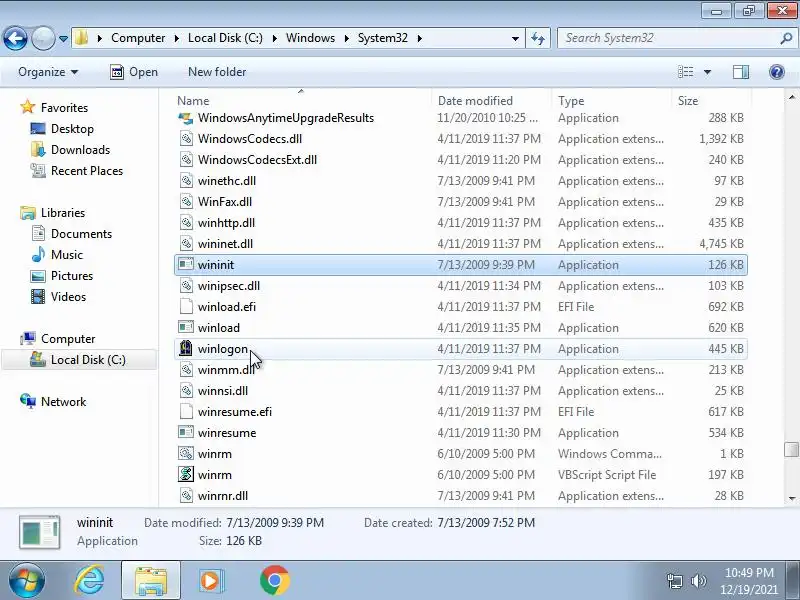
Task: Expand the arrow after System32 breadcrumb
Action: (419, 38)
